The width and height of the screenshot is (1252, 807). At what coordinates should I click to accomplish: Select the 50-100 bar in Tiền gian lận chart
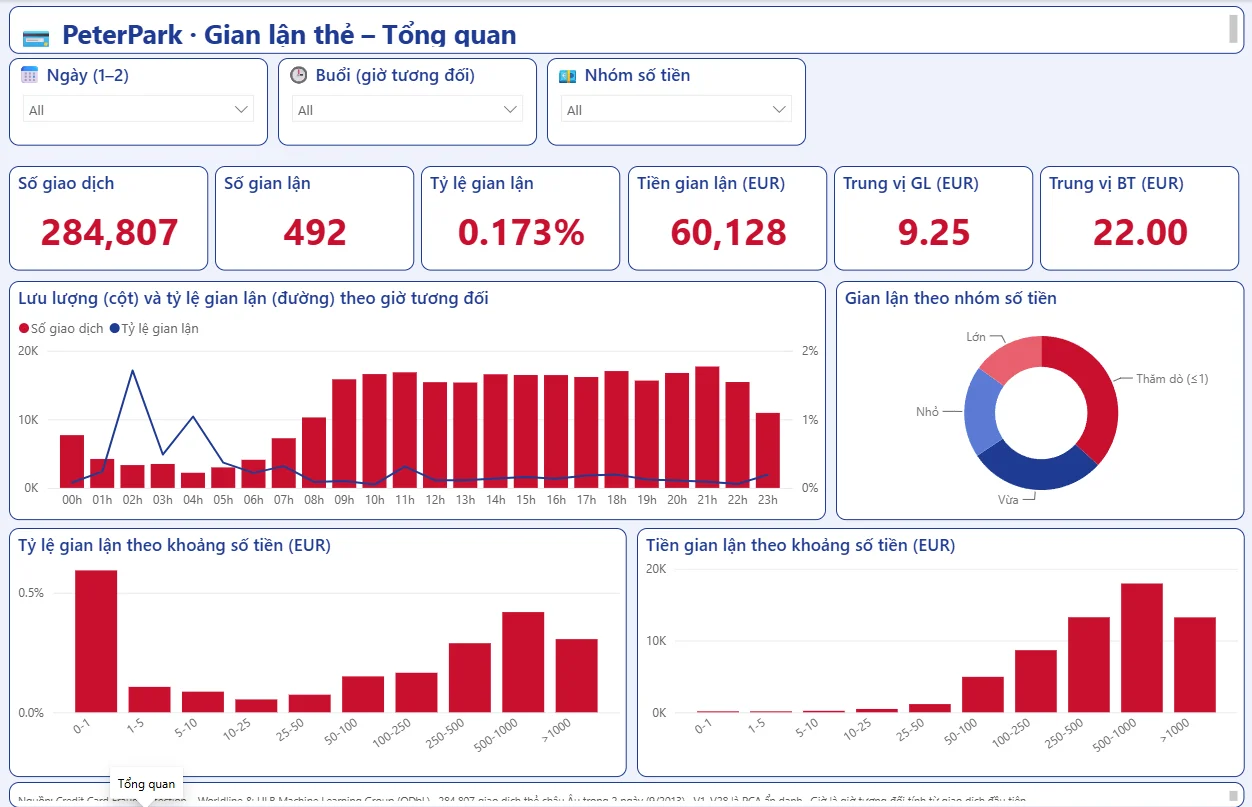(982, 695)
